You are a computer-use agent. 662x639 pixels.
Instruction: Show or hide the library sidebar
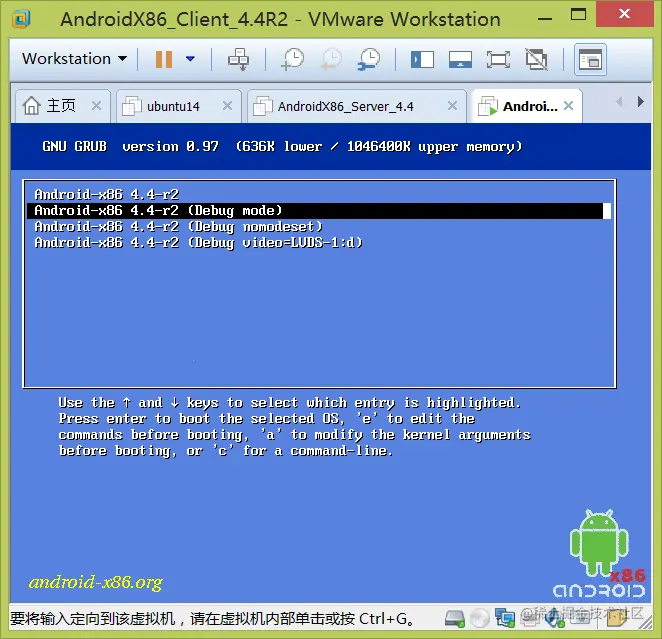[422, 59]
